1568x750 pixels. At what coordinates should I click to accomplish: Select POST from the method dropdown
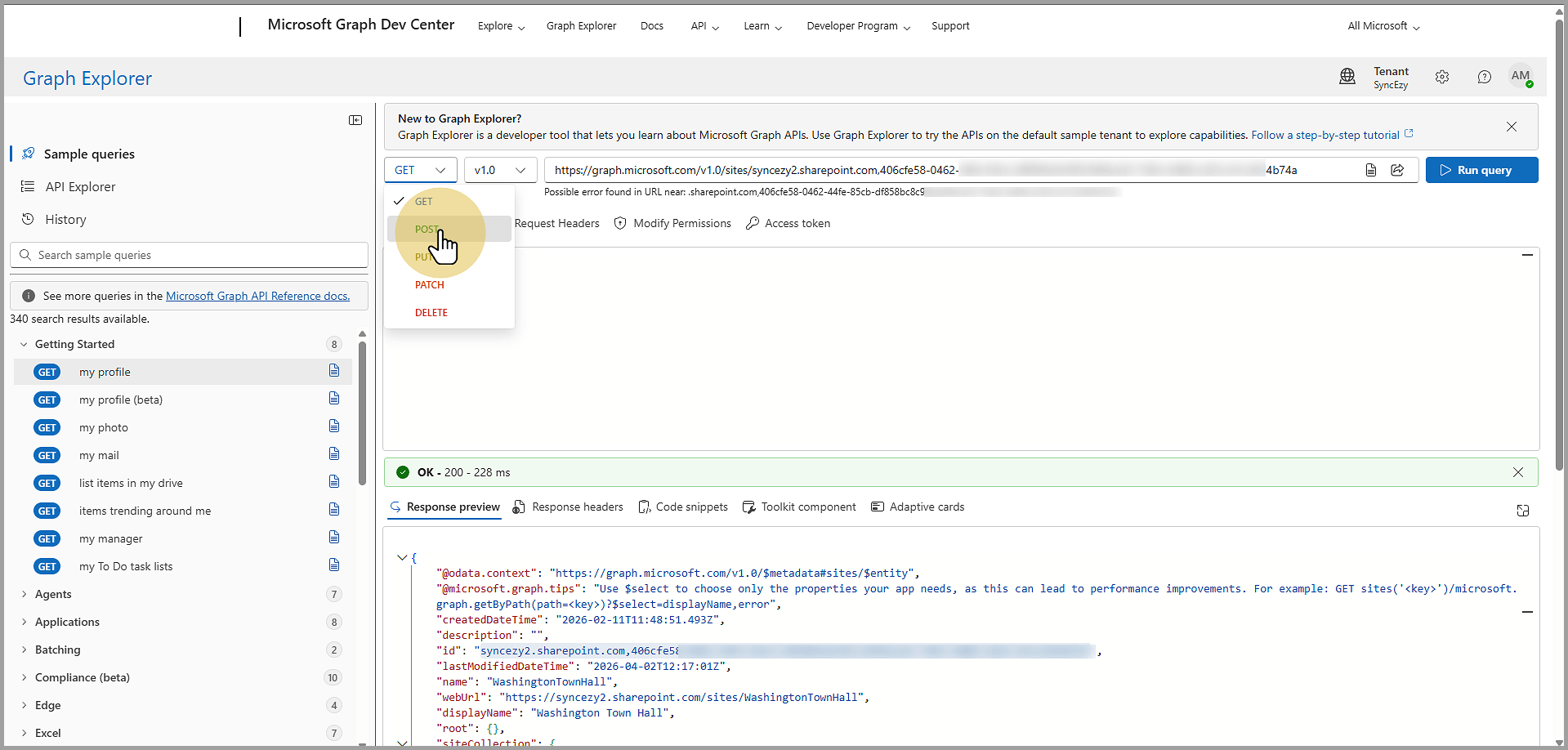427,230
